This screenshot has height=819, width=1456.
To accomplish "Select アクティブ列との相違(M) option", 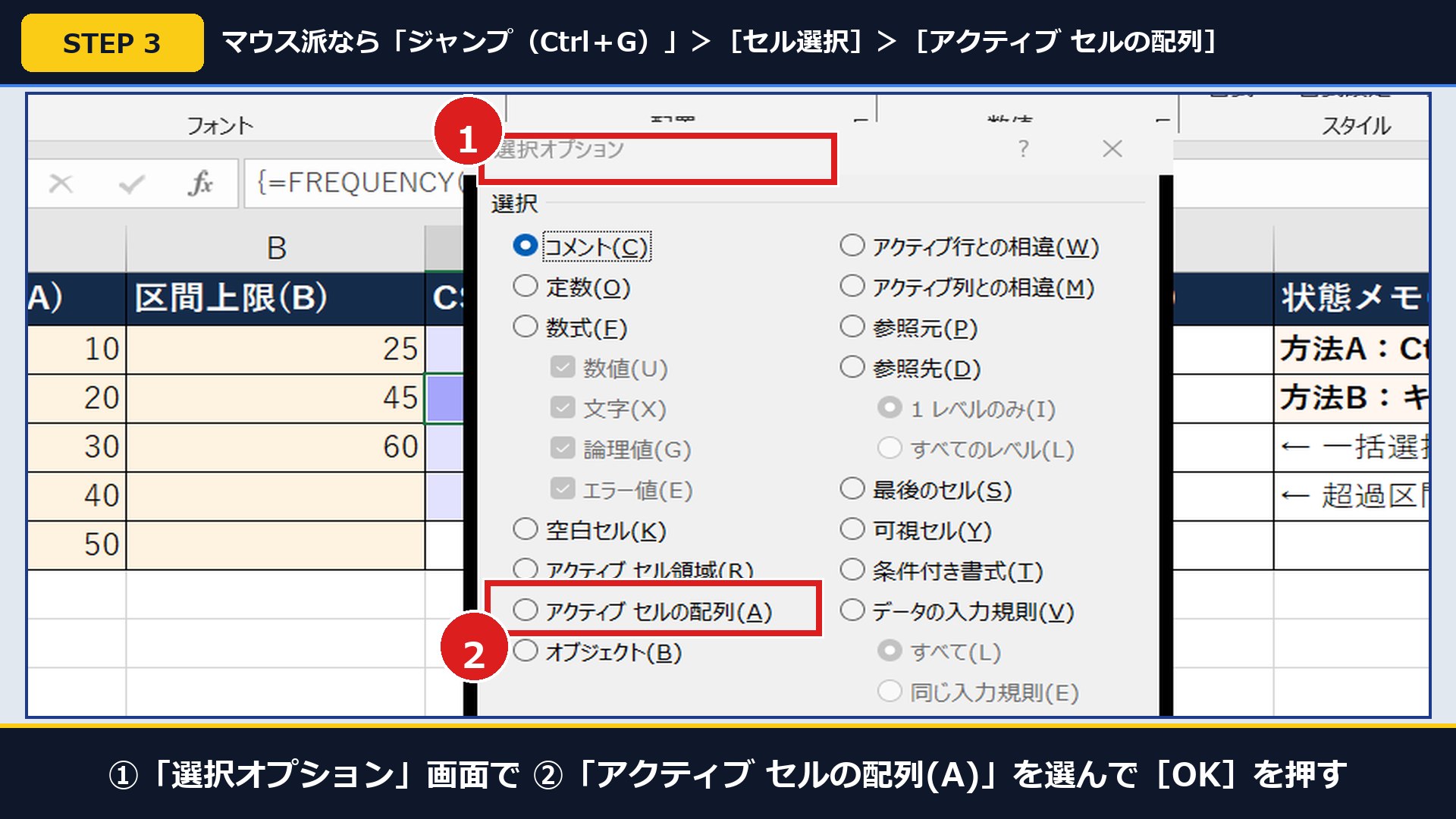I will pyautogui.click(x=852, y=287).
